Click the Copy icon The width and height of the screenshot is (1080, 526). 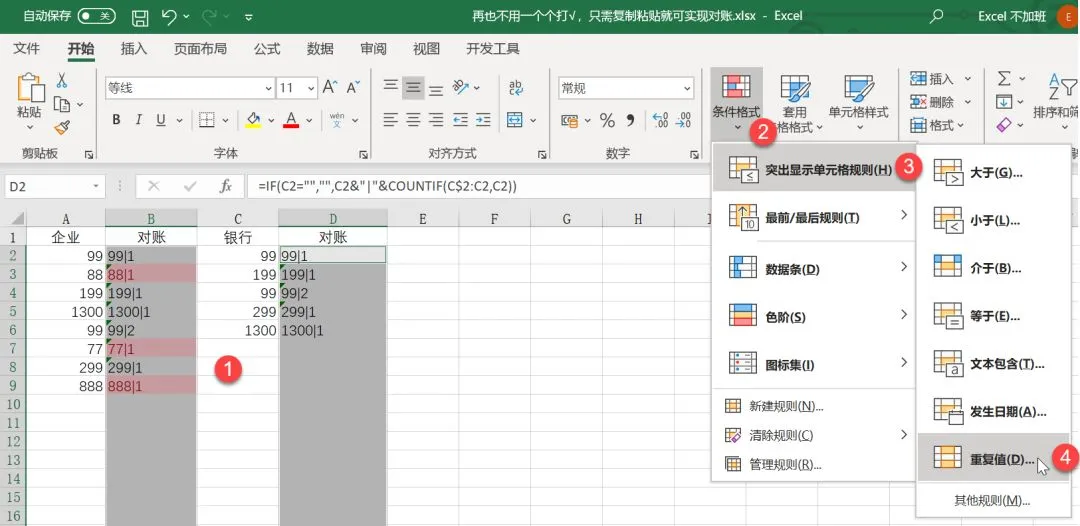point(62,105)
